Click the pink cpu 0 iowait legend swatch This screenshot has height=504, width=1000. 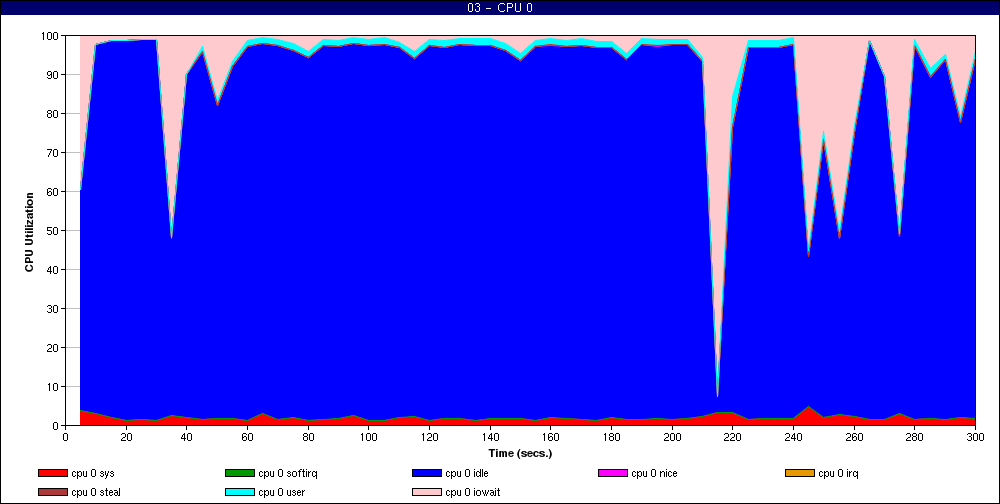coord(426,493)
